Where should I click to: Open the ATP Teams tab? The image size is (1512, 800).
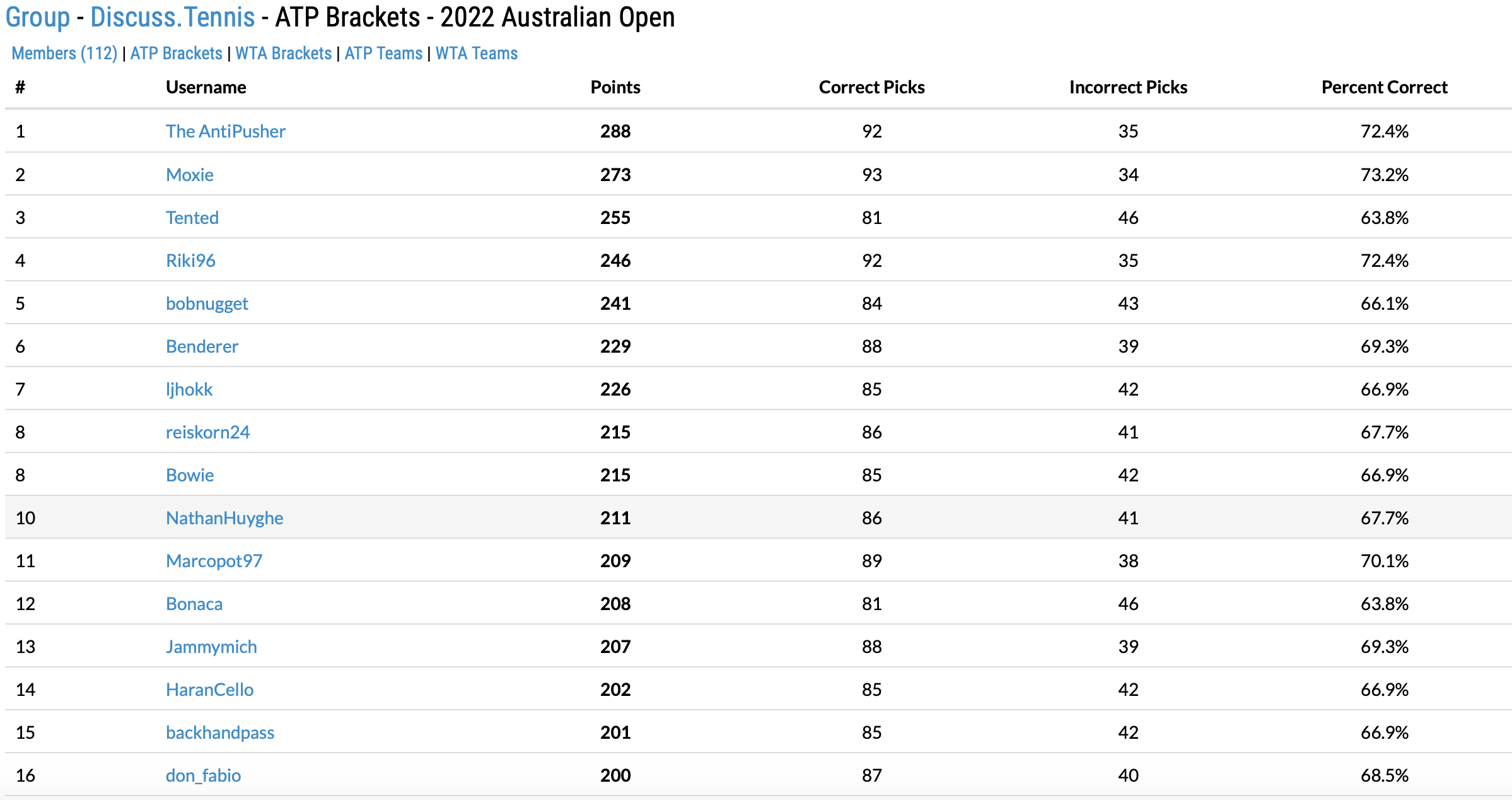coord(383,54)
